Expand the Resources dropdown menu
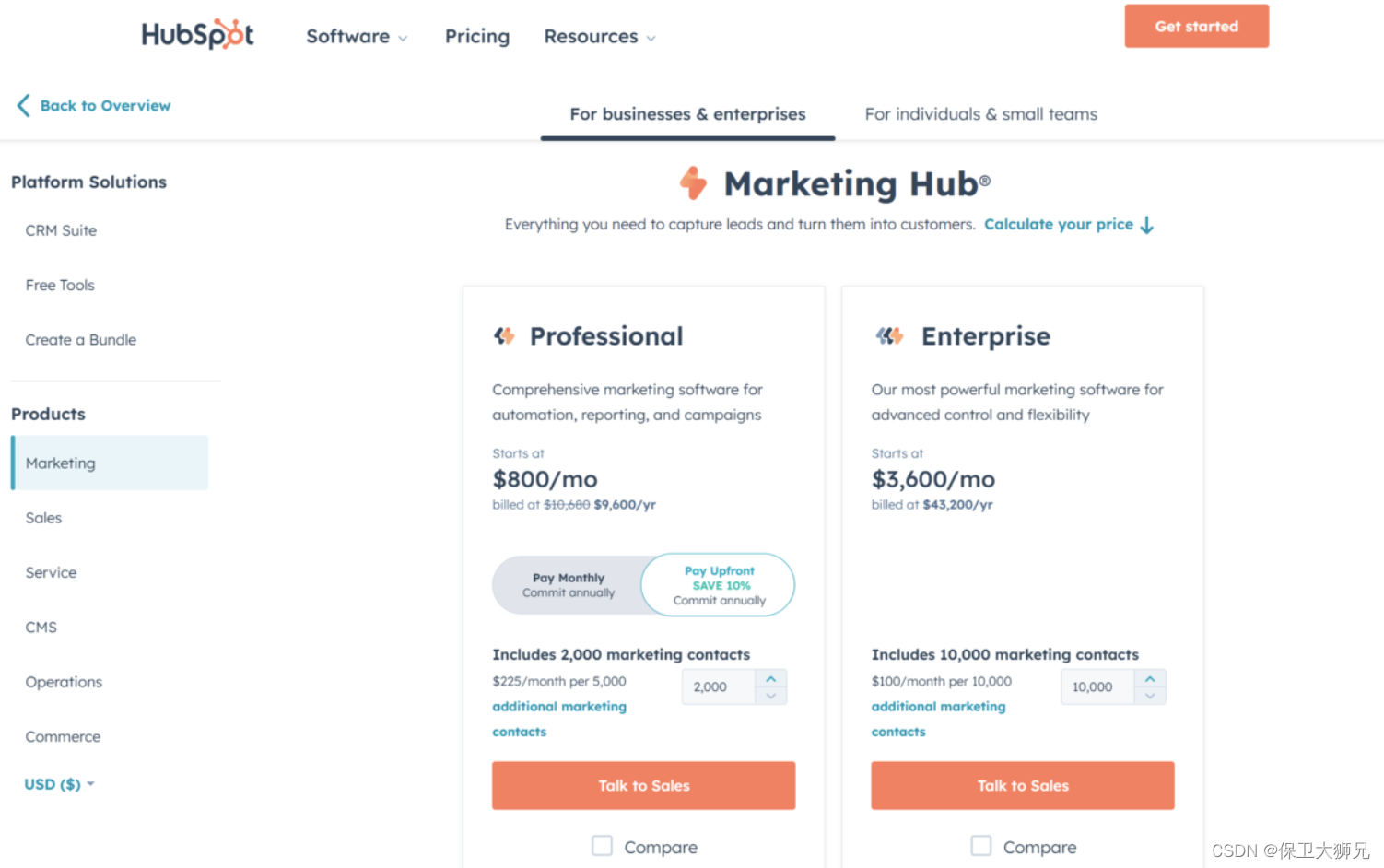This screenshot has height=868, width=1384. (x=600, y=37)
